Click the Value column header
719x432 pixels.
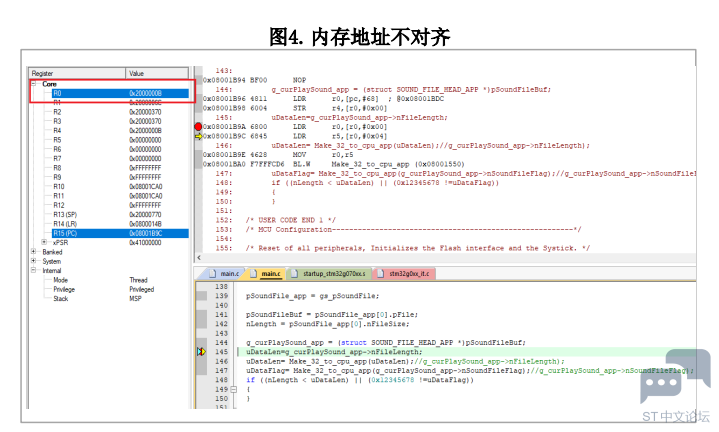pos(157,73)
